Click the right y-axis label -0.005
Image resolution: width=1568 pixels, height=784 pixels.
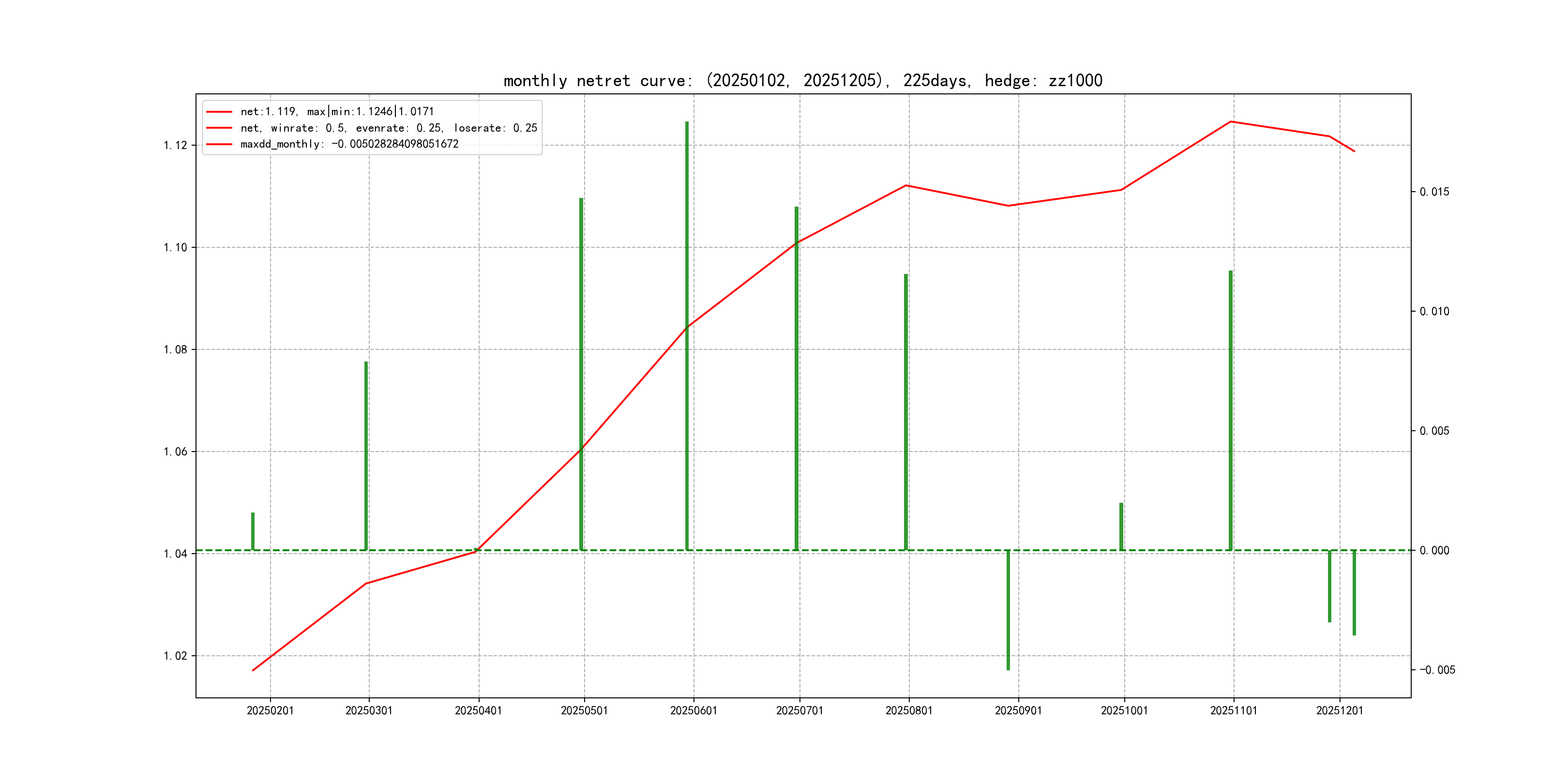click(x=1437, y=670)
